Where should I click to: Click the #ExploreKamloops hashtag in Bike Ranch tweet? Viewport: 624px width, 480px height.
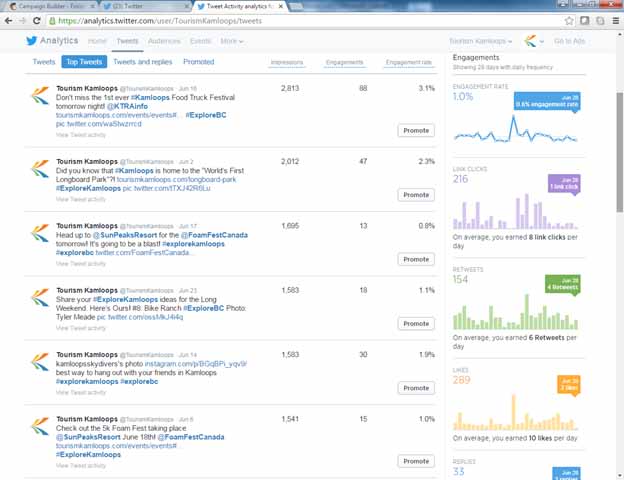click(x=125, y=299)
